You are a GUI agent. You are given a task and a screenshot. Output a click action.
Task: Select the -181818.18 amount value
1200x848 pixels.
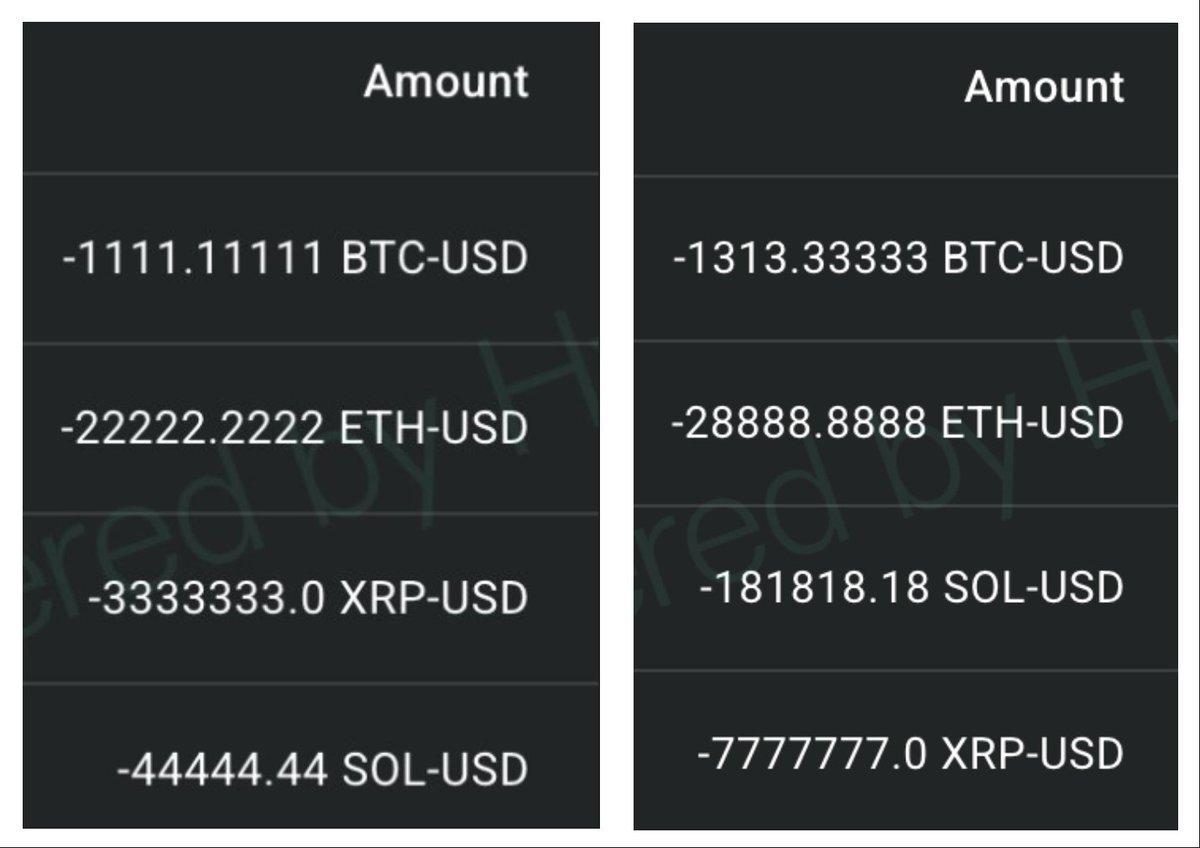813,587
